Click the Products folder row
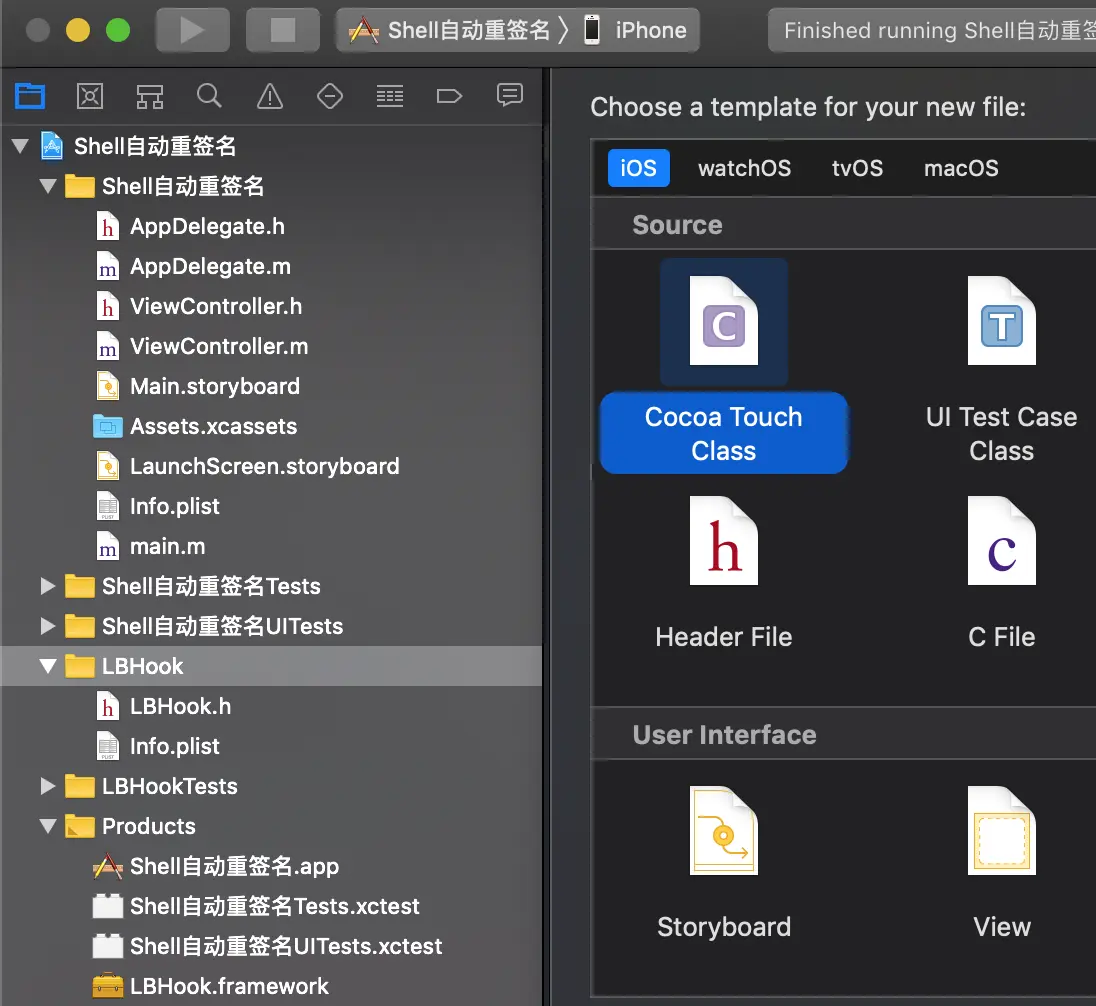This screenshot has width=1096, height=1006. click(271, 826)
